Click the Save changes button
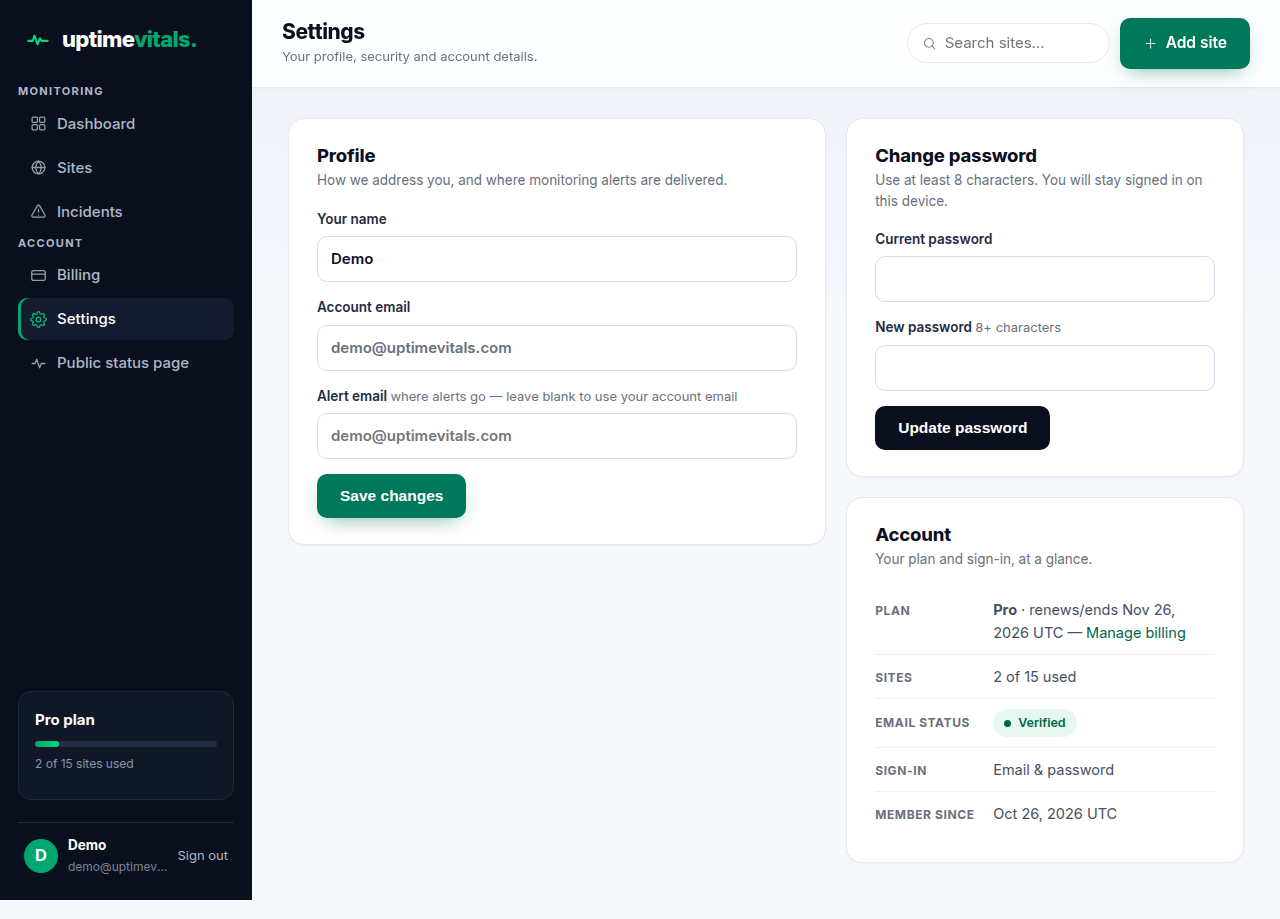The height and width of the screenshot is (919, 1280). pyautogui.click(x=391, y=496)
